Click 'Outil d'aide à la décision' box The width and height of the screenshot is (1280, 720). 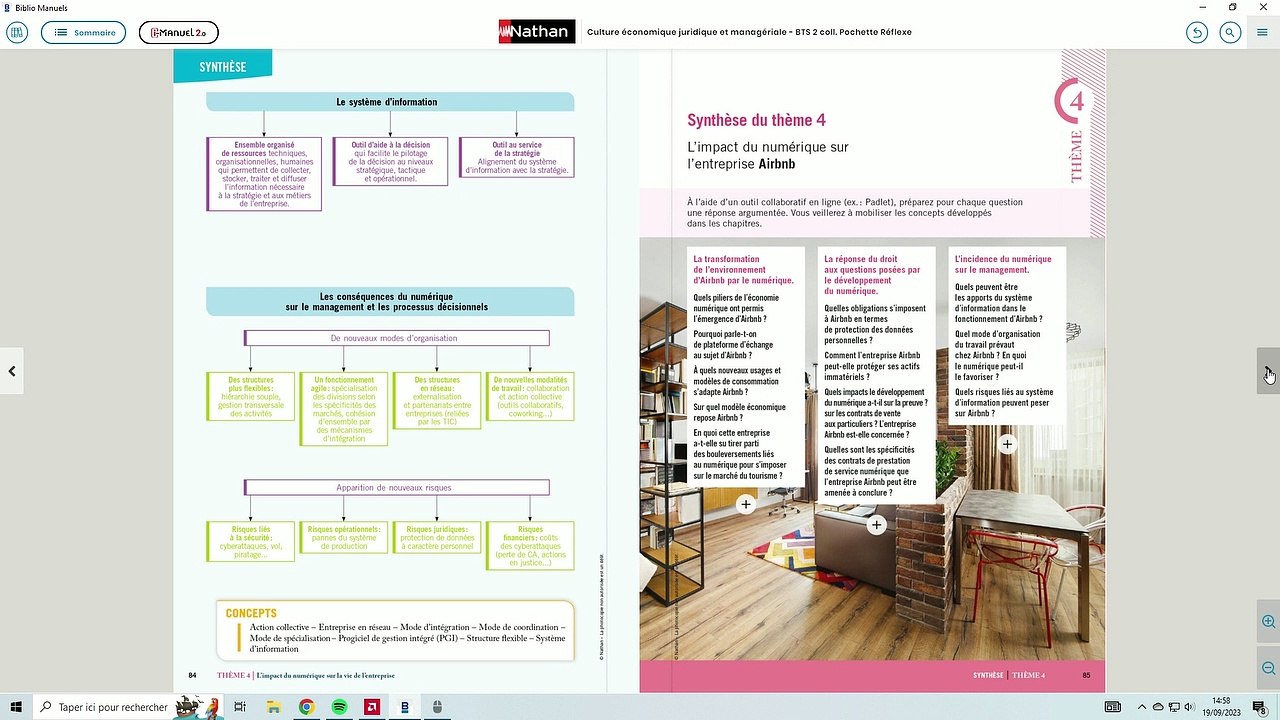pyautogui.click(x=390, y=162)
